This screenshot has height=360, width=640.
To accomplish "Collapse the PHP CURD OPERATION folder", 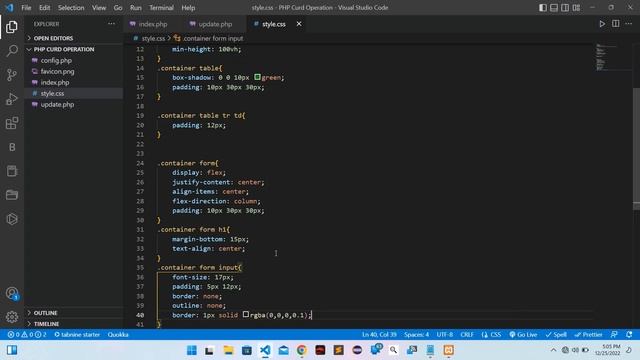I will pyautogui.click(x=73, y=49).
